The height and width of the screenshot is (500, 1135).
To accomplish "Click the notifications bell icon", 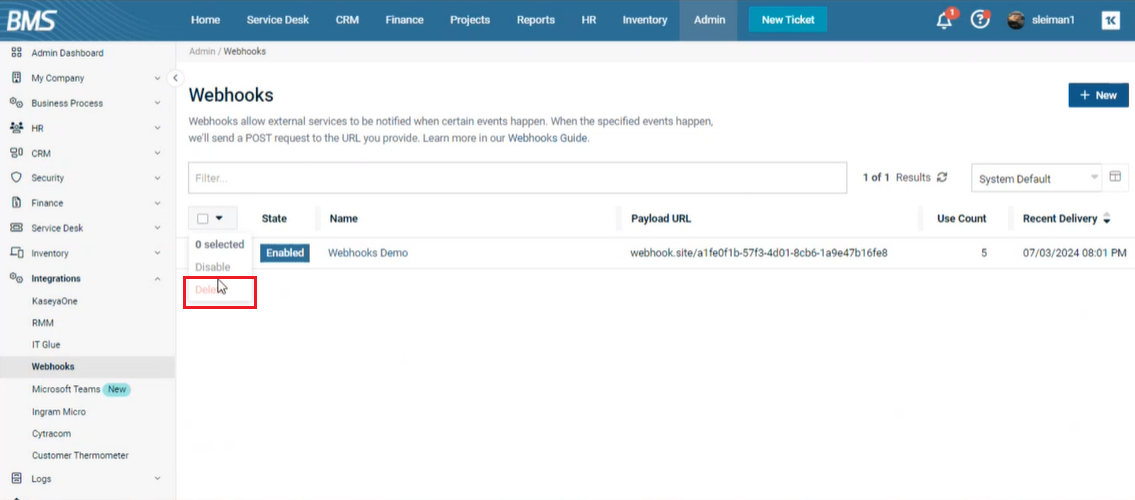I will coord(944,20).
